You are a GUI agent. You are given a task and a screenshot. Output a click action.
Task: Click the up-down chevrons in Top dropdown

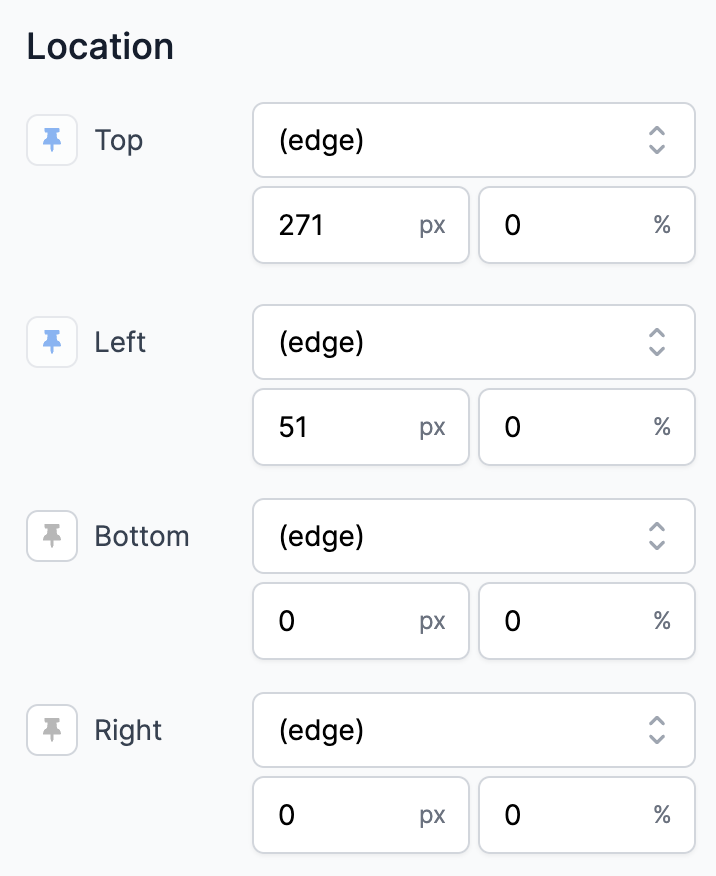coord(657,140)
